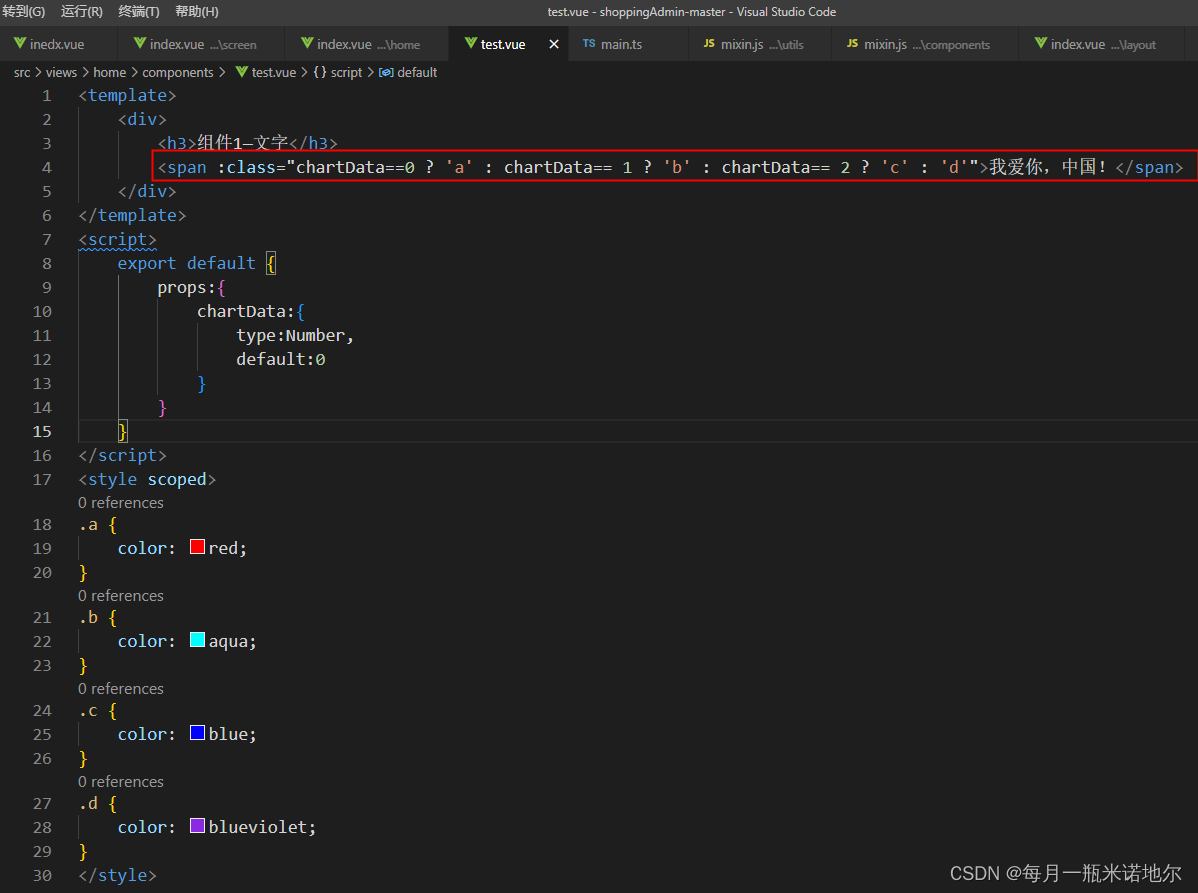Click variable icon before default breadcrumb

386,73
